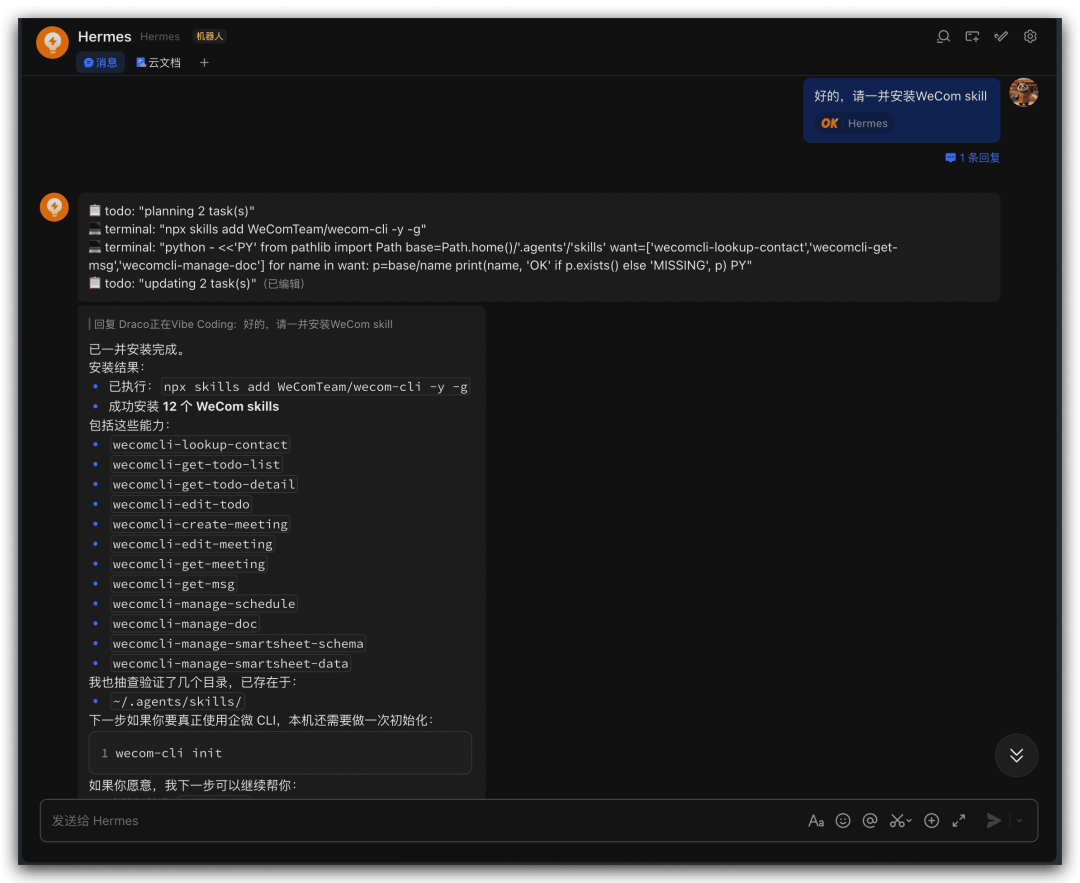This screenshot has width=1080, height=883.
Task: Select the 消息 tab
Action: click(100, 62)
